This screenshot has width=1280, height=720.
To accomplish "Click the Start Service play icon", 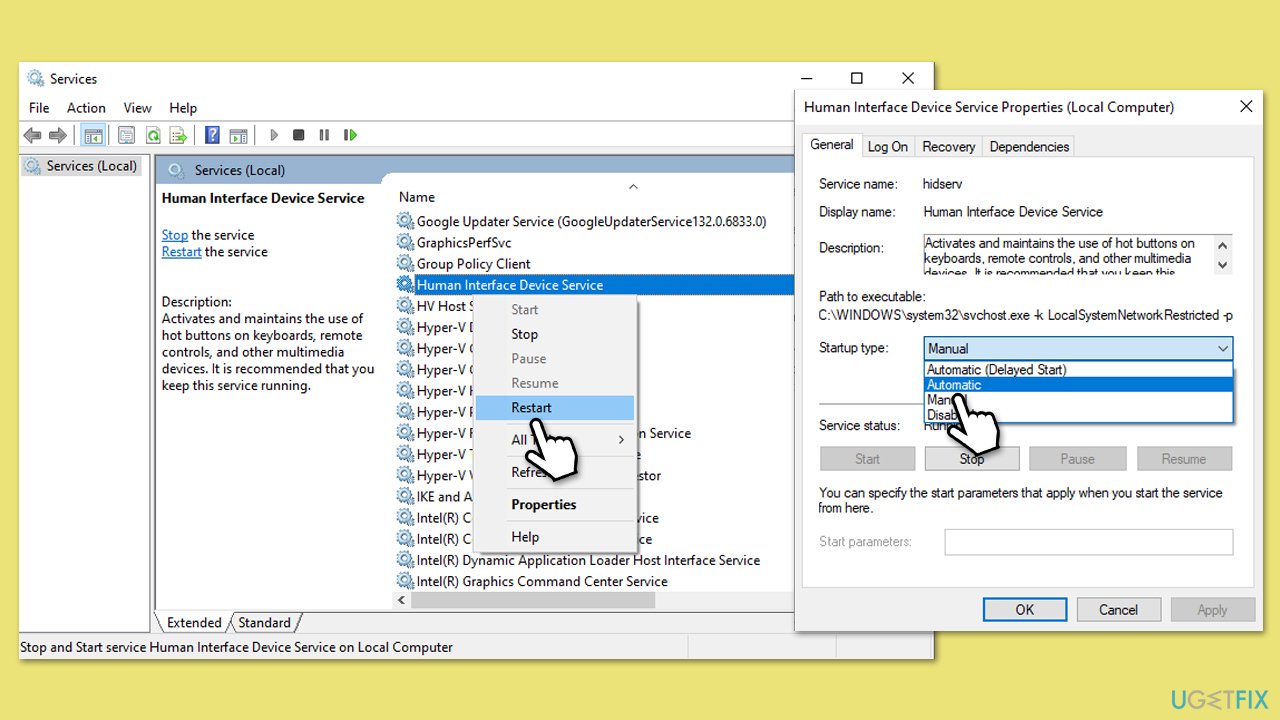I will point(273,135).
